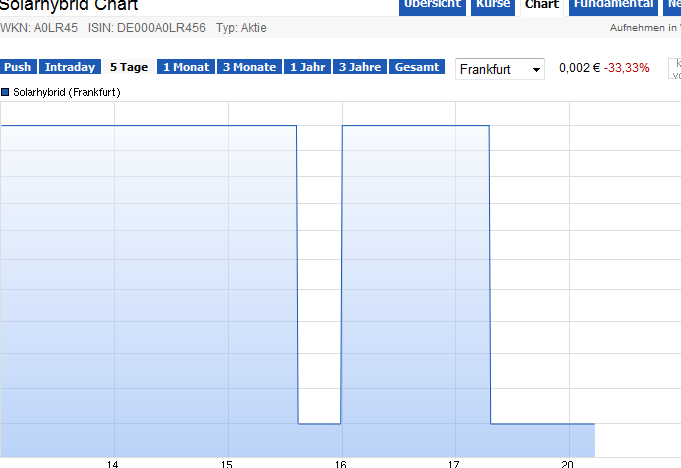Viewport: 681px width, 468px height.
Task: Select the 5 Tage range
Action: [x=128, y=67]
